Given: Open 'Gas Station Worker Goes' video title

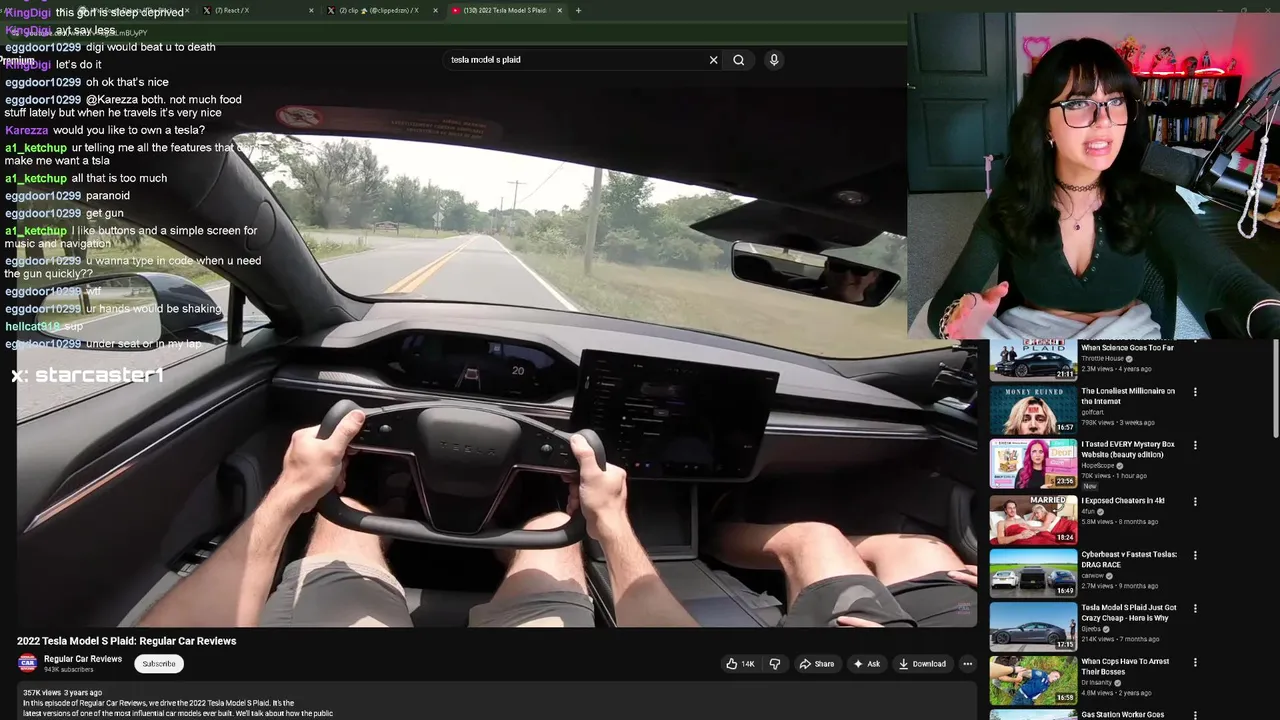Looking at the screenshot, I should tap(1122, 715).
